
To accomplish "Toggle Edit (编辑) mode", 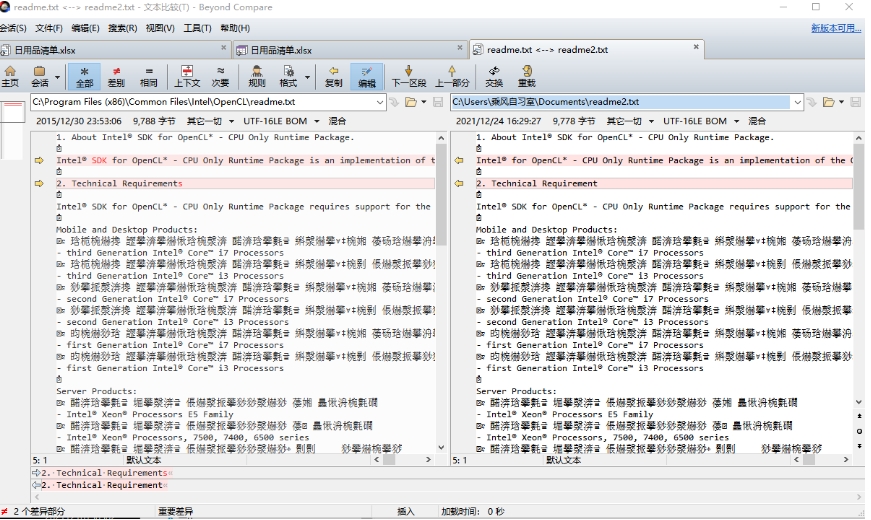I will 367,76.
